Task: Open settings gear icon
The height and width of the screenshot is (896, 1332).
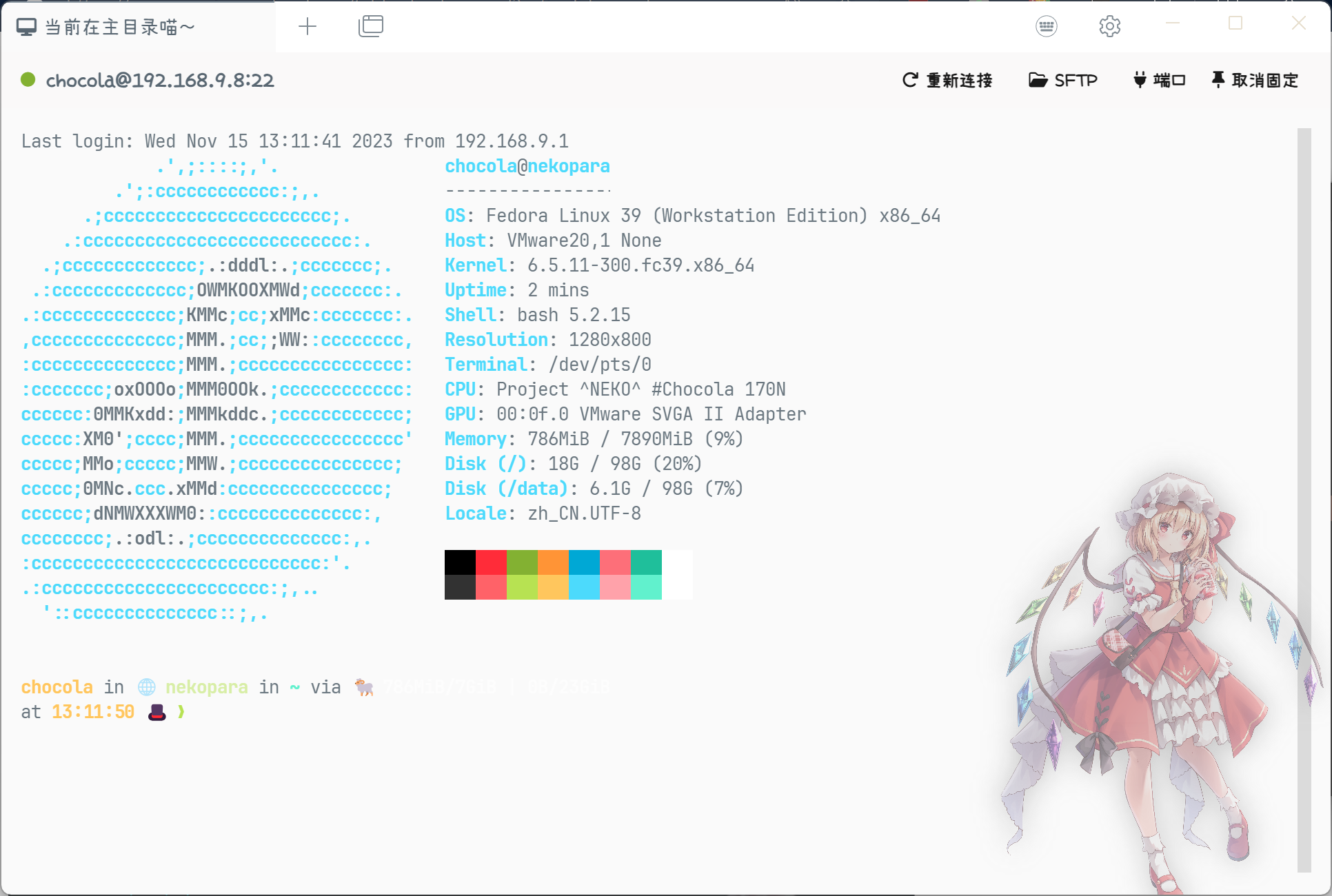Action: [1109, 26]
